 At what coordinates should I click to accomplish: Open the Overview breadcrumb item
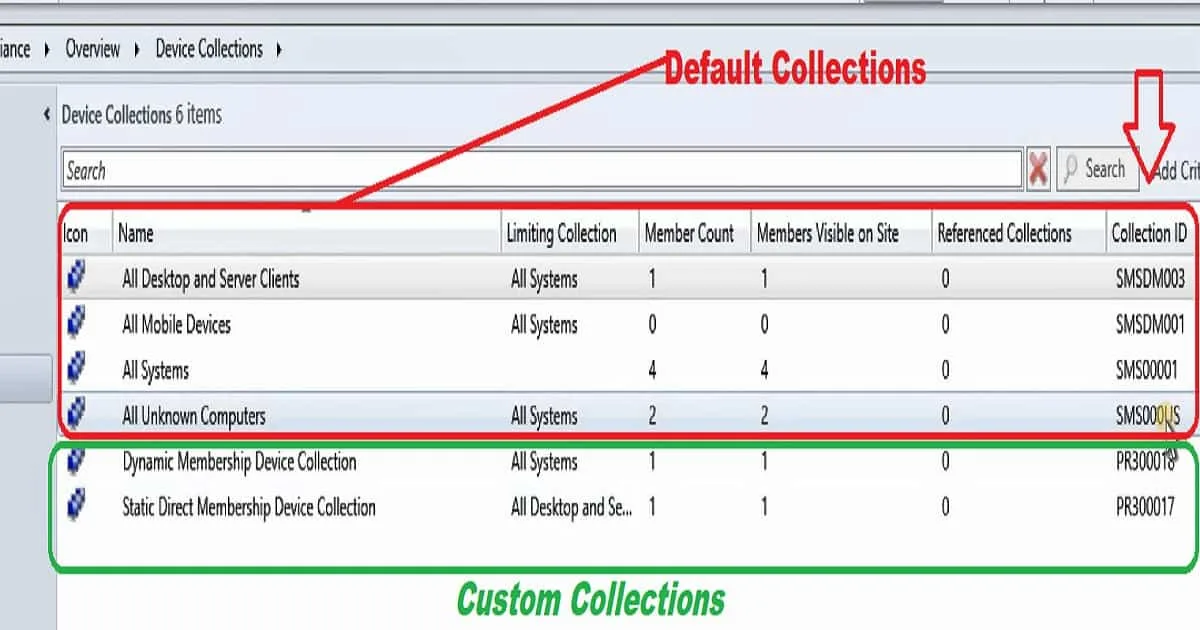(x=92, y=49)
